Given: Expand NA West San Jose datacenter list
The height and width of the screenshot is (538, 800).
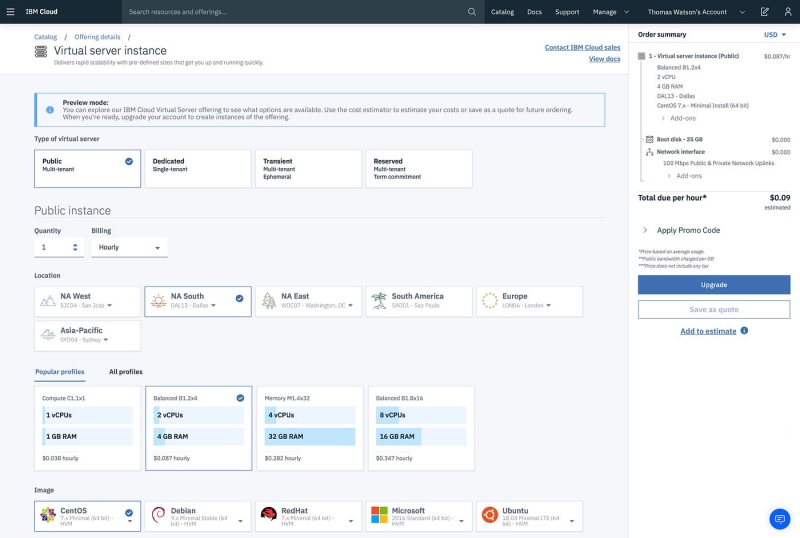Looking at the screenshot, I should click(x=109, y=306).
